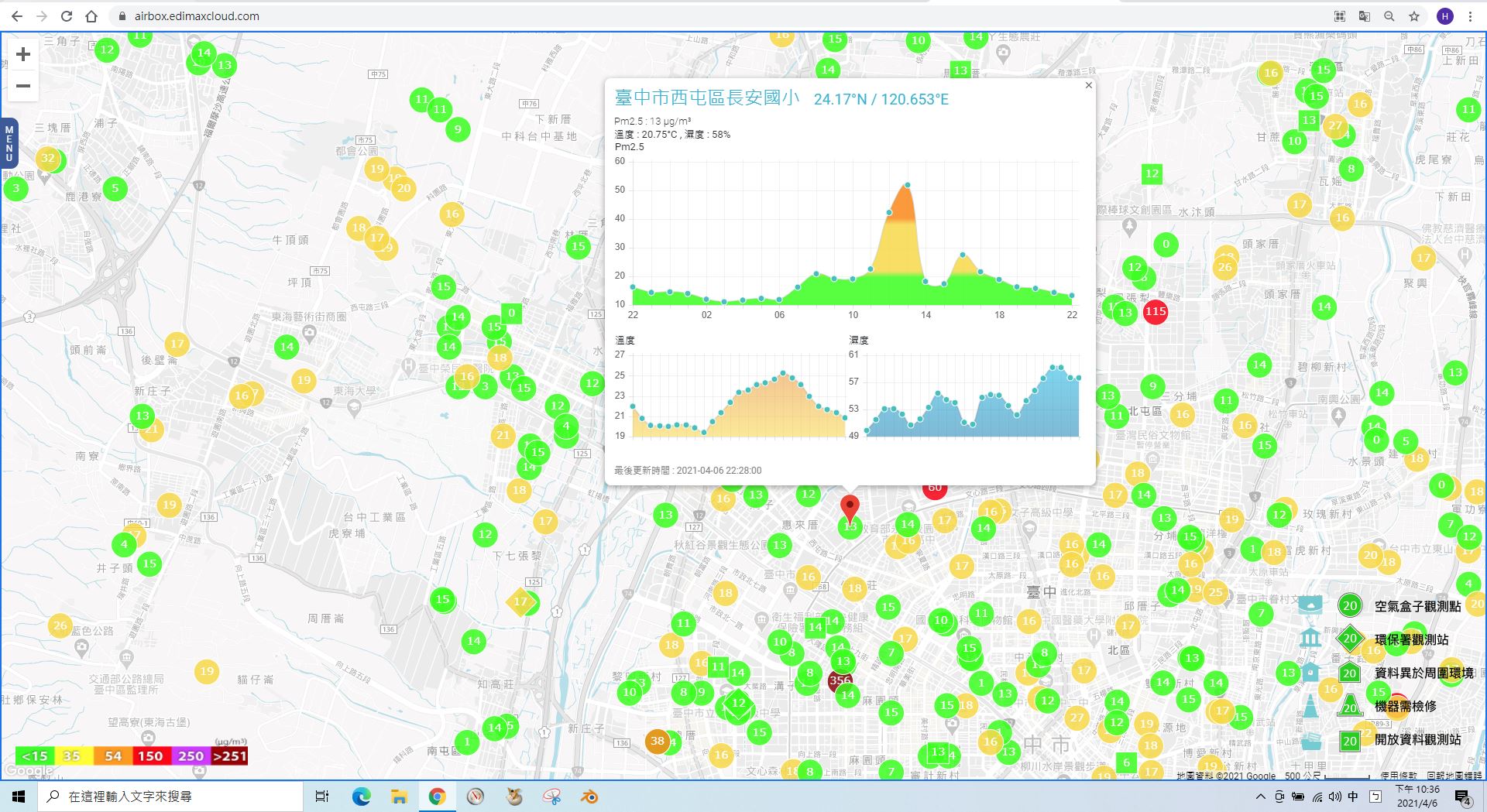Toggle the 中 input method indicator
Image resolution: width=1487 pixels, height=812 pixels.
[1353, 797]
